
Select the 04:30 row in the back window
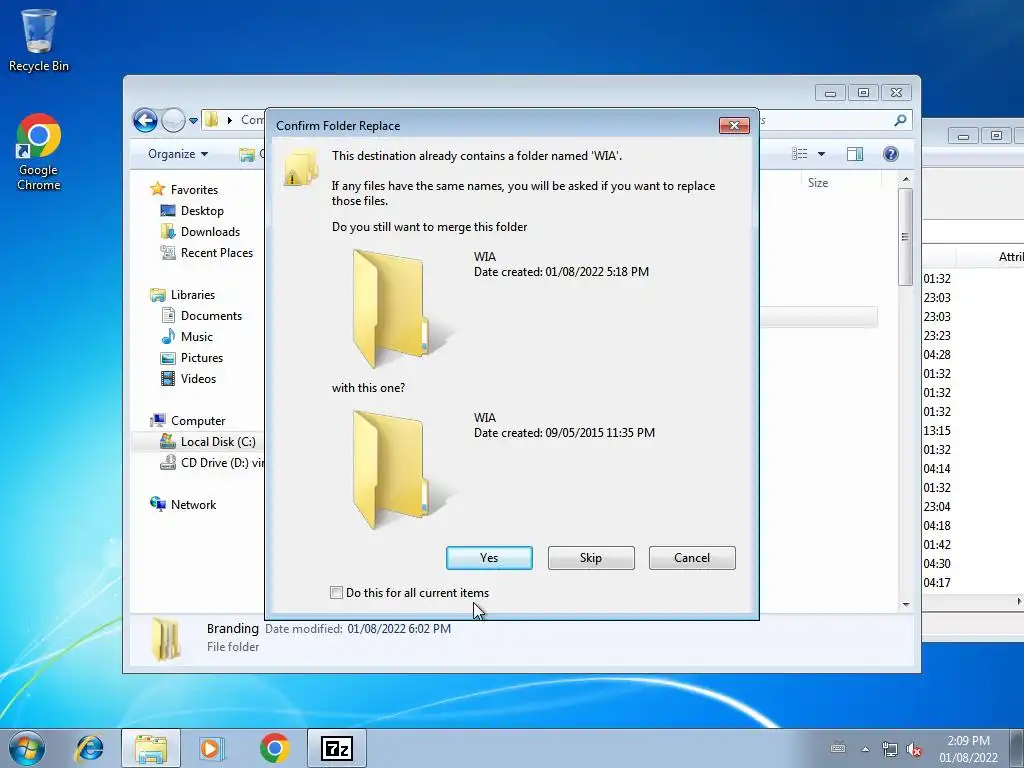(973, 564)
